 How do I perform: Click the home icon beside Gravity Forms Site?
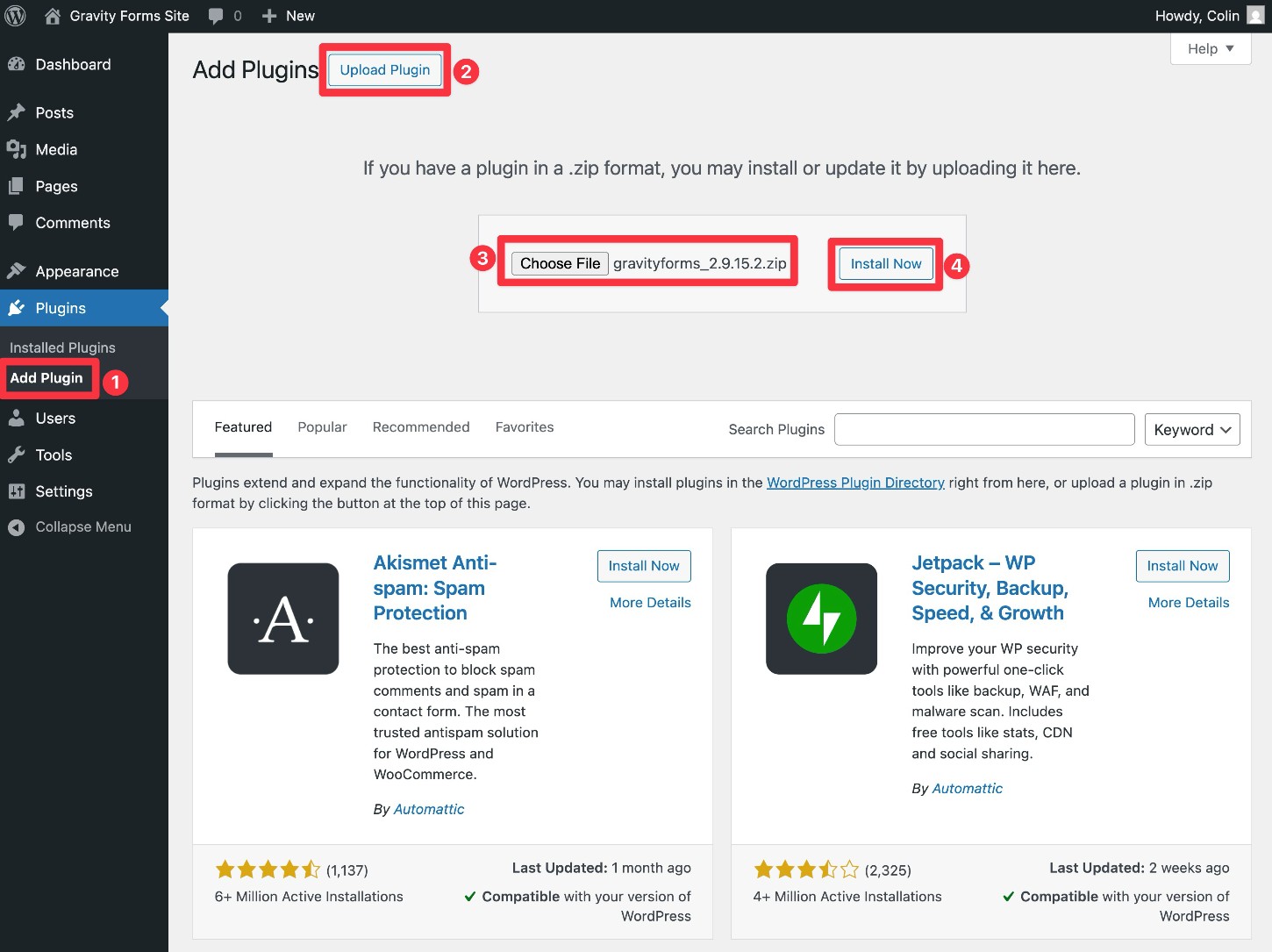point(53,16)
